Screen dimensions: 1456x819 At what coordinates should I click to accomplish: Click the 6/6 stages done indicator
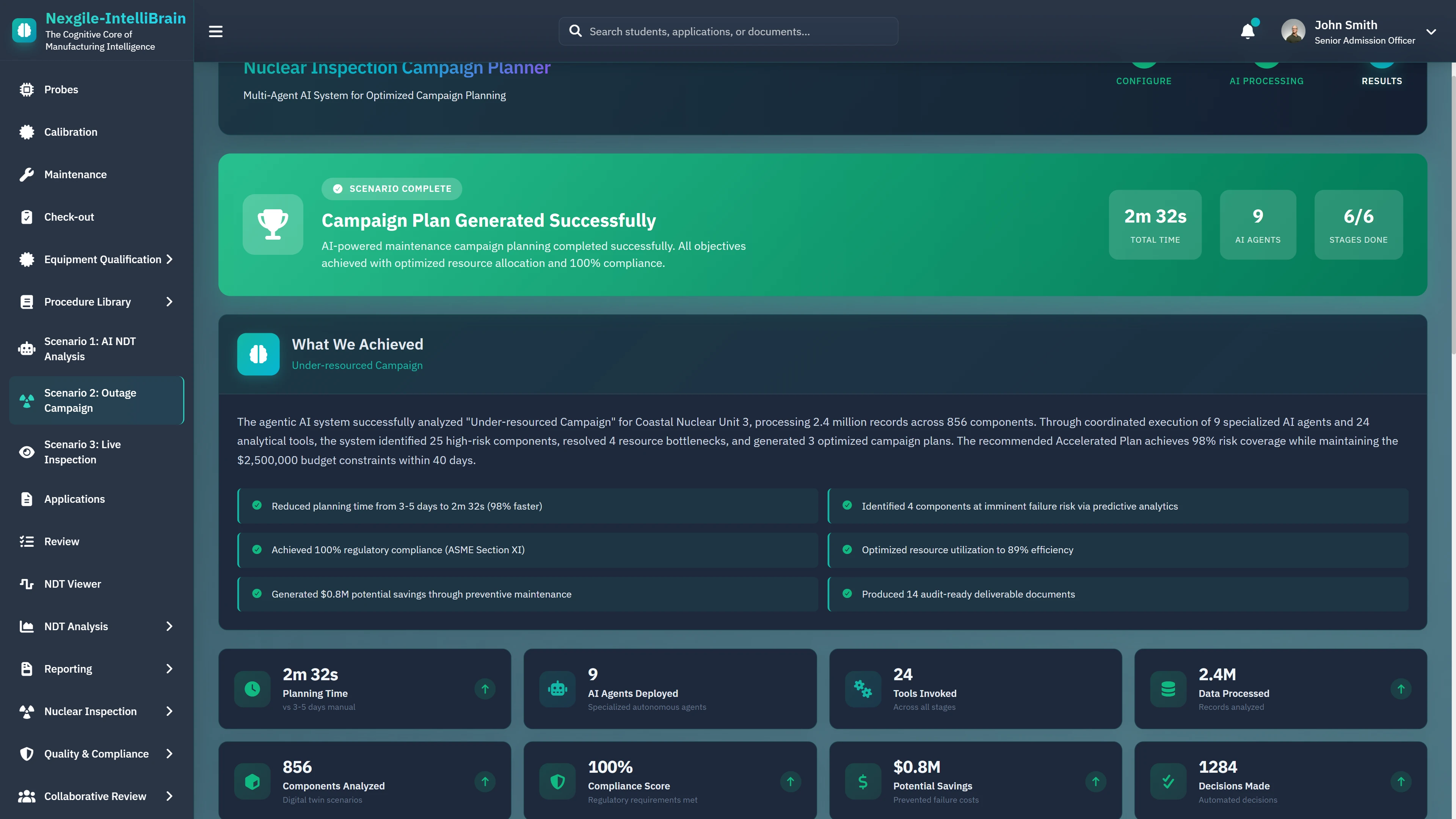click(1358, 224)
